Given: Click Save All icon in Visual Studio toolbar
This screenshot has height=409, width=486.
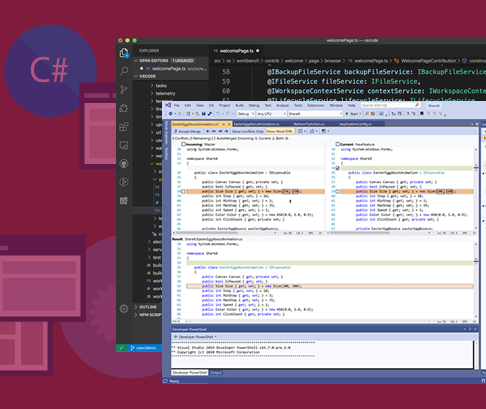Looking at the screenshot, I should [210, 114].
